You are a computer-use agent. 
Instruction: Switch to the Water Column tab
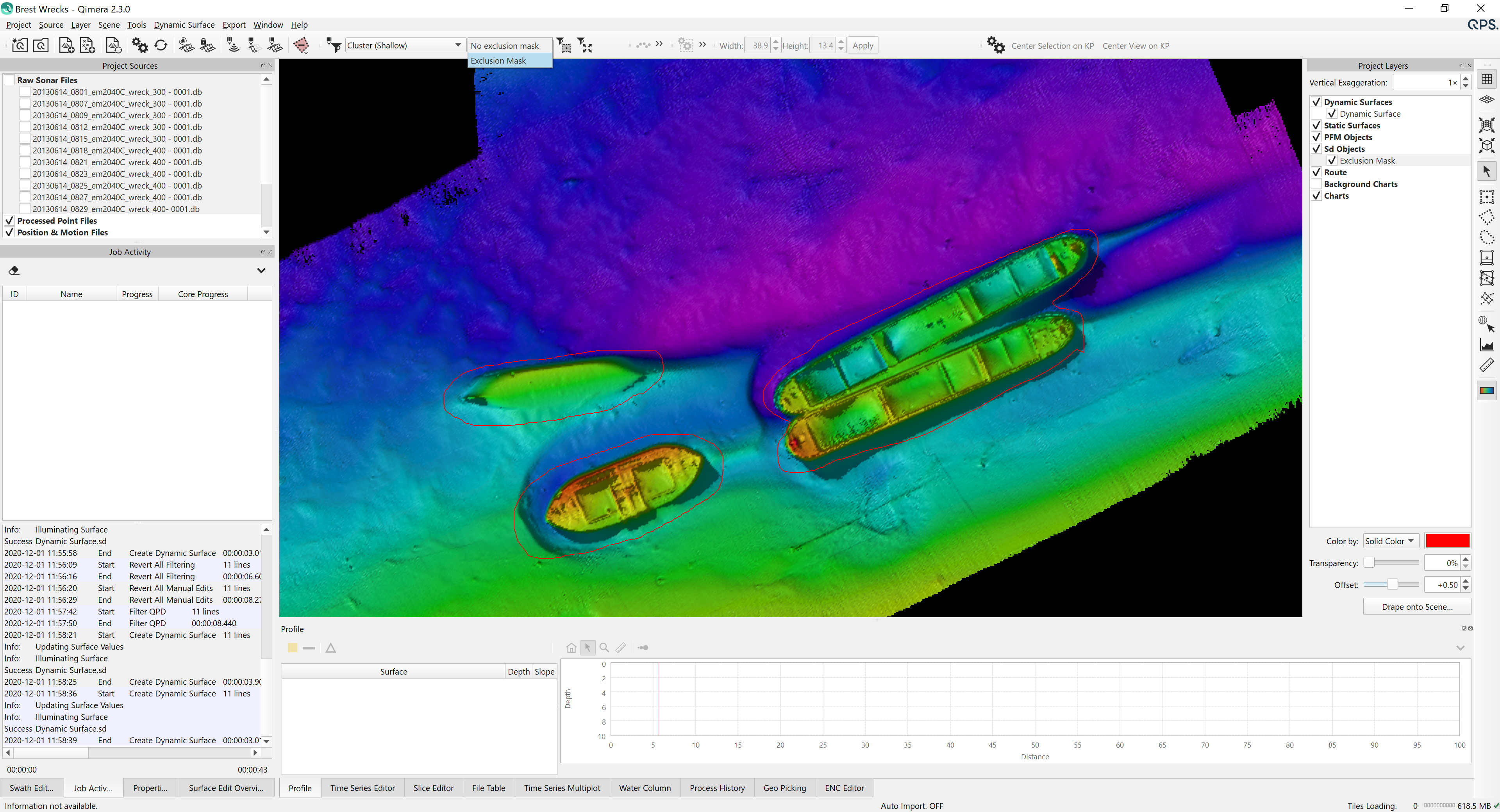click(645, 788)
